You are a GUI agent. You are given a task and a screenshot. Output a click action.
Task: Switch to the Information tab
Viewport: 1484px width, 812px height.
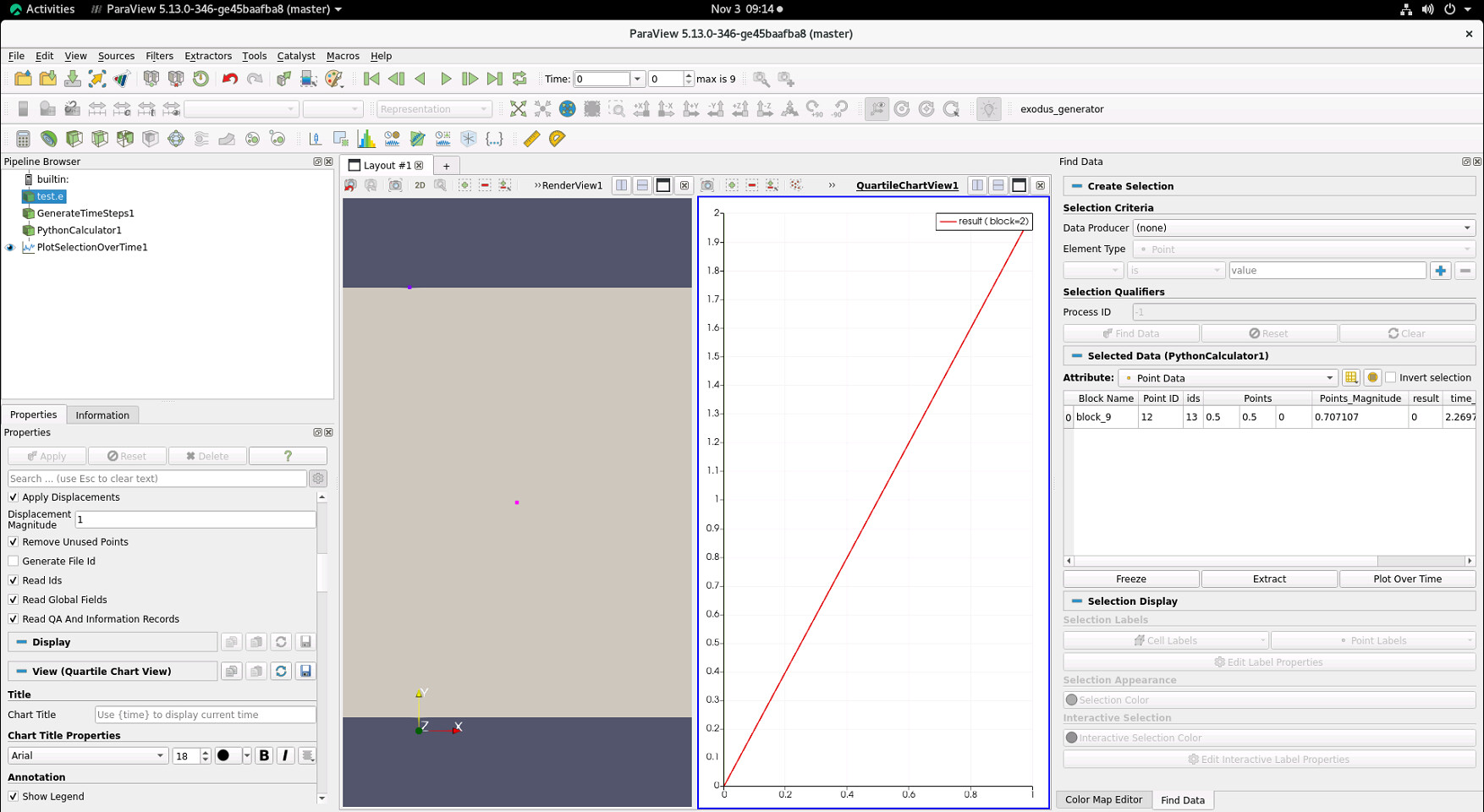[x=102, y=415]
